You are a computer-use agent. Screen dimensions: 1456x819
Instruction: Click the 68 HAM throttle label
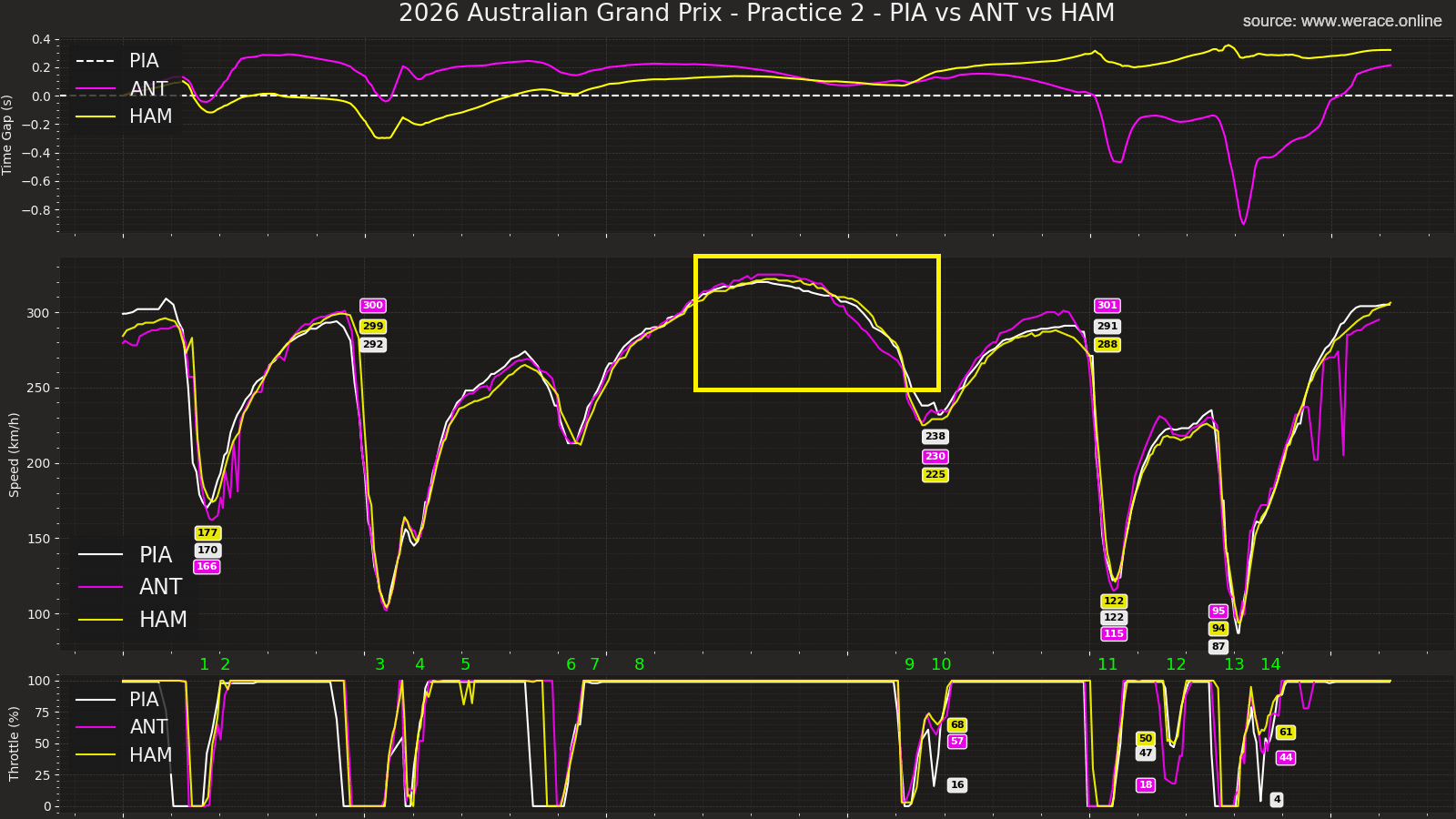tap(956, 725)
